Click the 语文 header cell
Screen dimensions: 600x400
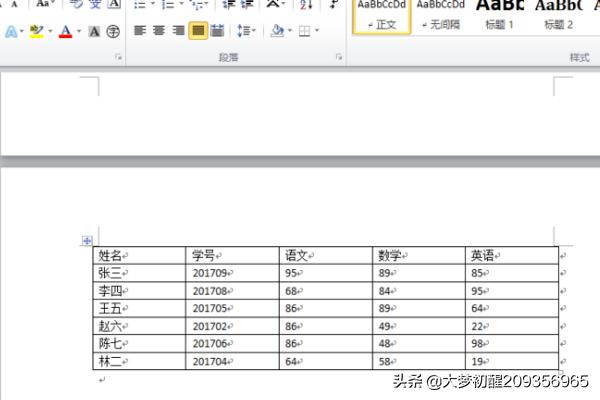[326, 255]
